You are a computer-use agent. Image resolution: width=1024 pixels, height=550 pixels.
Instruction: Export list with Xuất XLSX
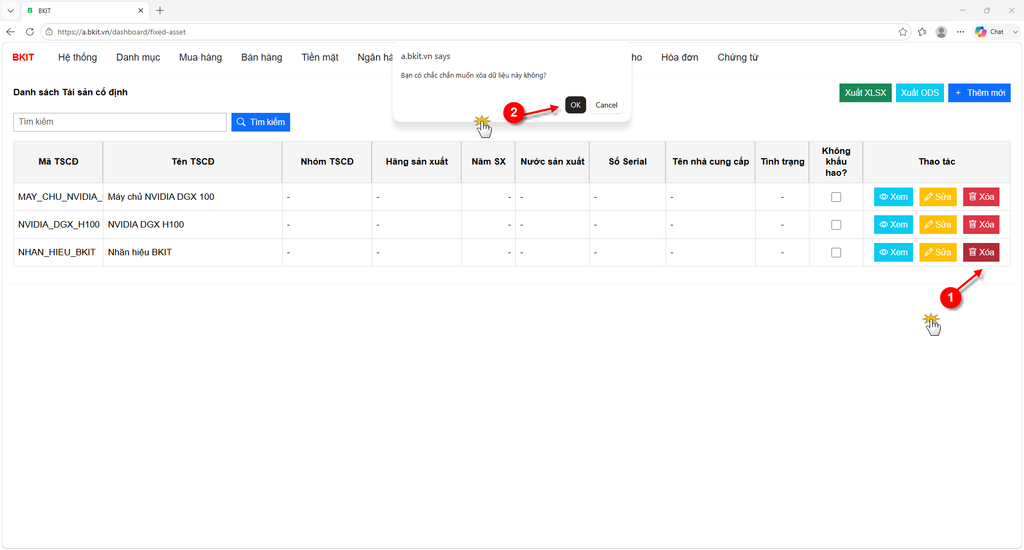(865, 93)
